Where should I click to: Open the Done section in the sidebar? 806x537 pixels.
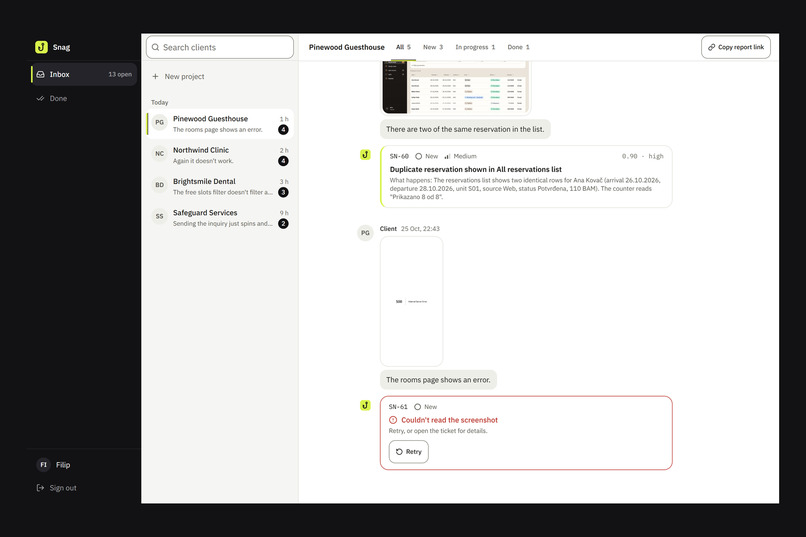tap(84, 99)
